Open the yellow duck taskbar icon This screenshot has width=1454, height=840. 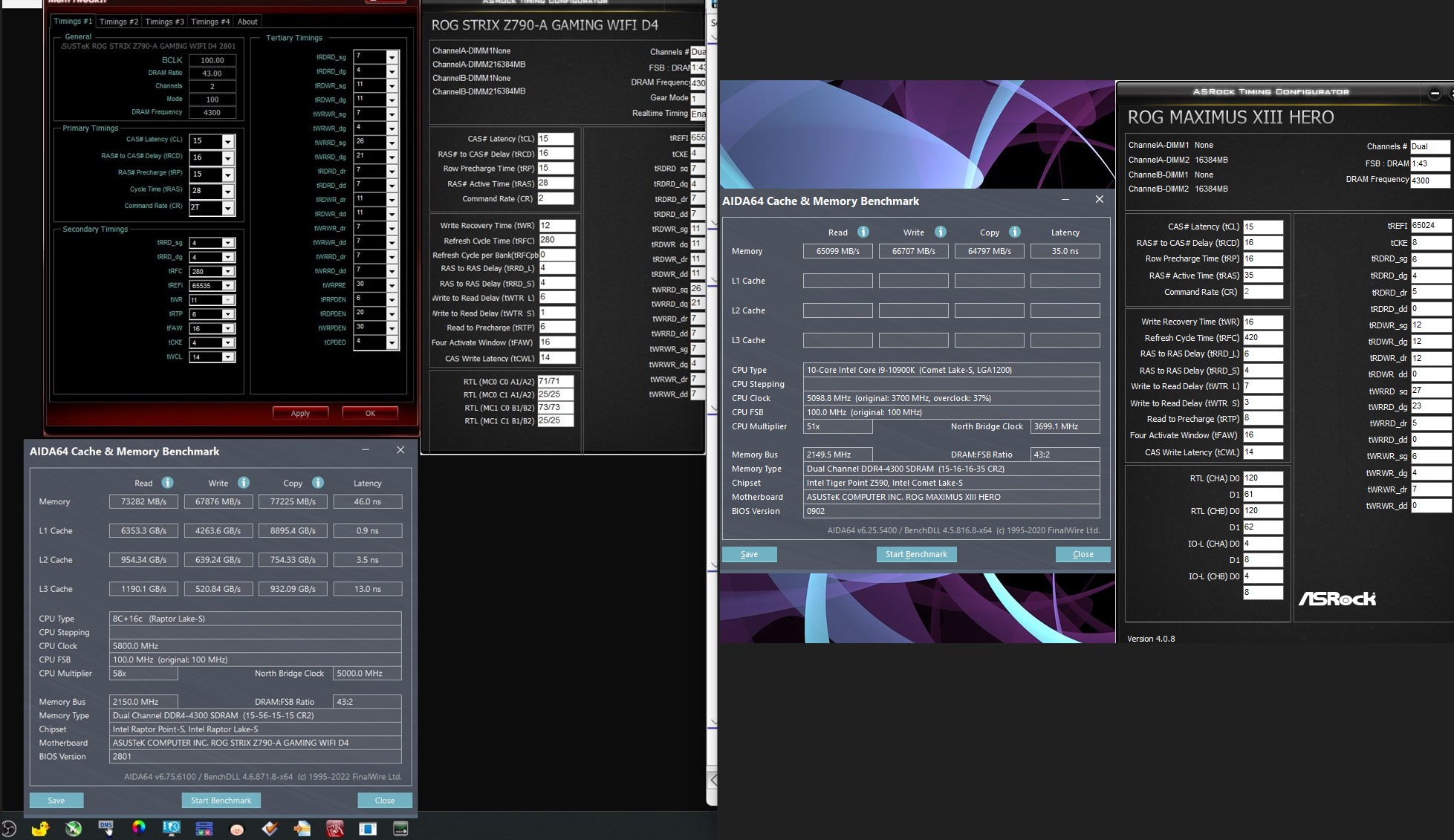[40, 828]
